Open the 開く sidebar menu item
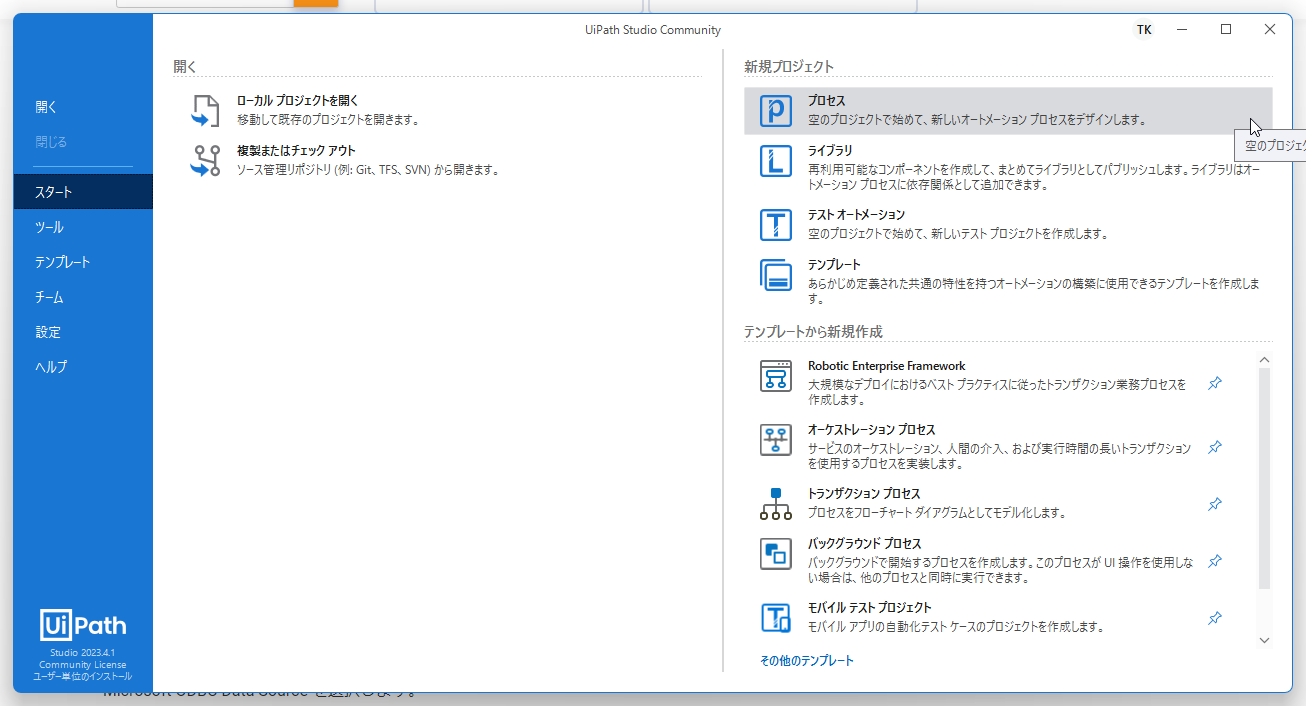The height and width of the screenshot is (706, 1306). pos(83,107)
